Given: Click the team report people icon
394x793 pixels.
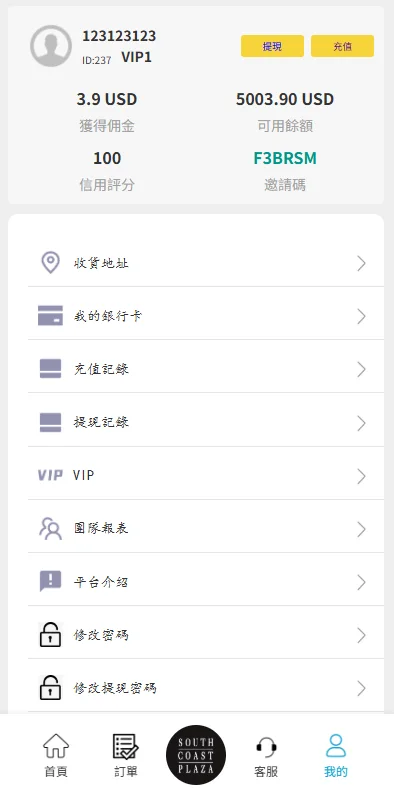Looking at the screenshot, I should click(50, 528).
